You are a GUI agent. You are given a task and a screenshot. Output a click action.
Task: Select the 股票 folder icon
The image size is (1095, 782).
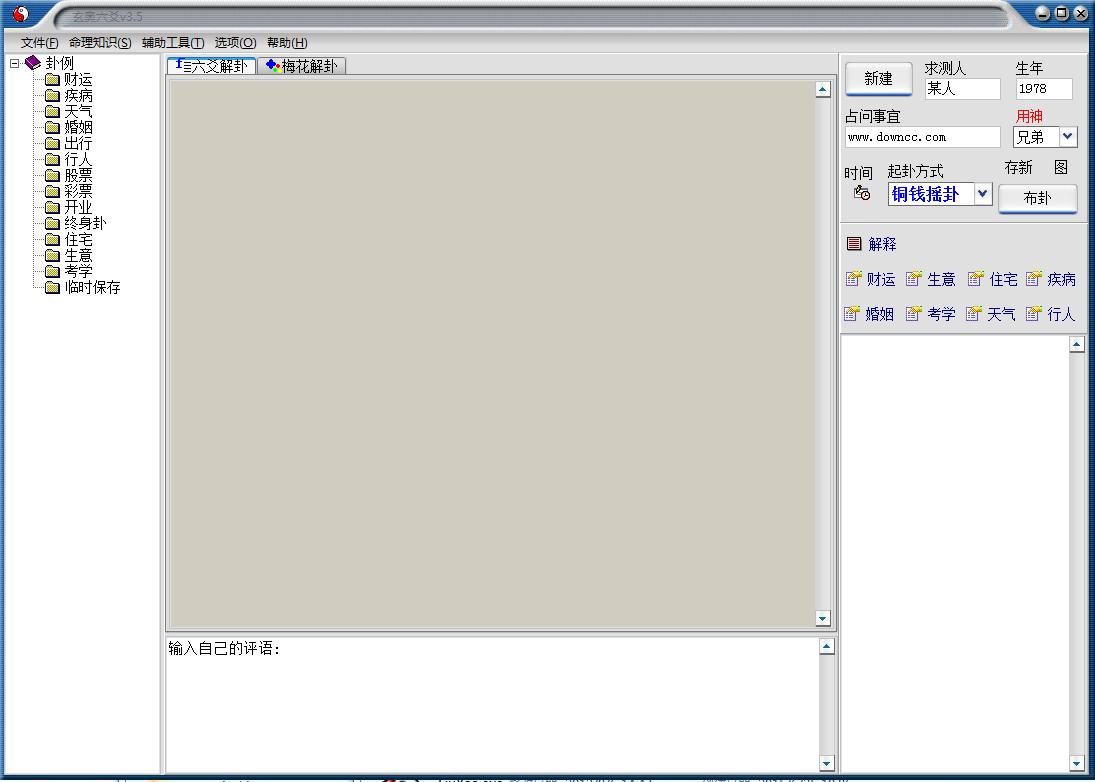pos(52,175)
